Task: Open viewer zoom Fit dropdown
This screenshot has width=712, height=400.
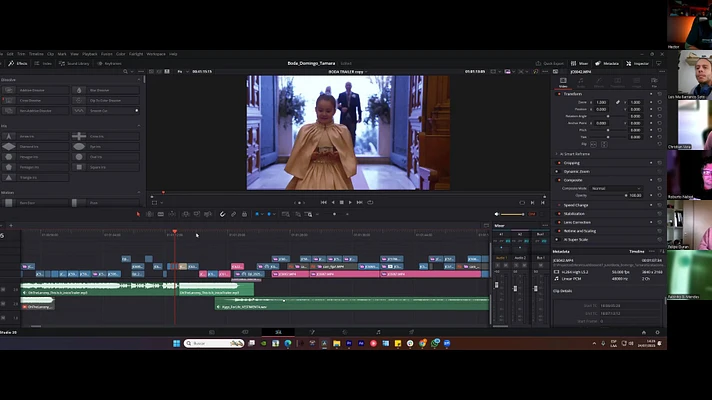Action: tap(183, 72)
